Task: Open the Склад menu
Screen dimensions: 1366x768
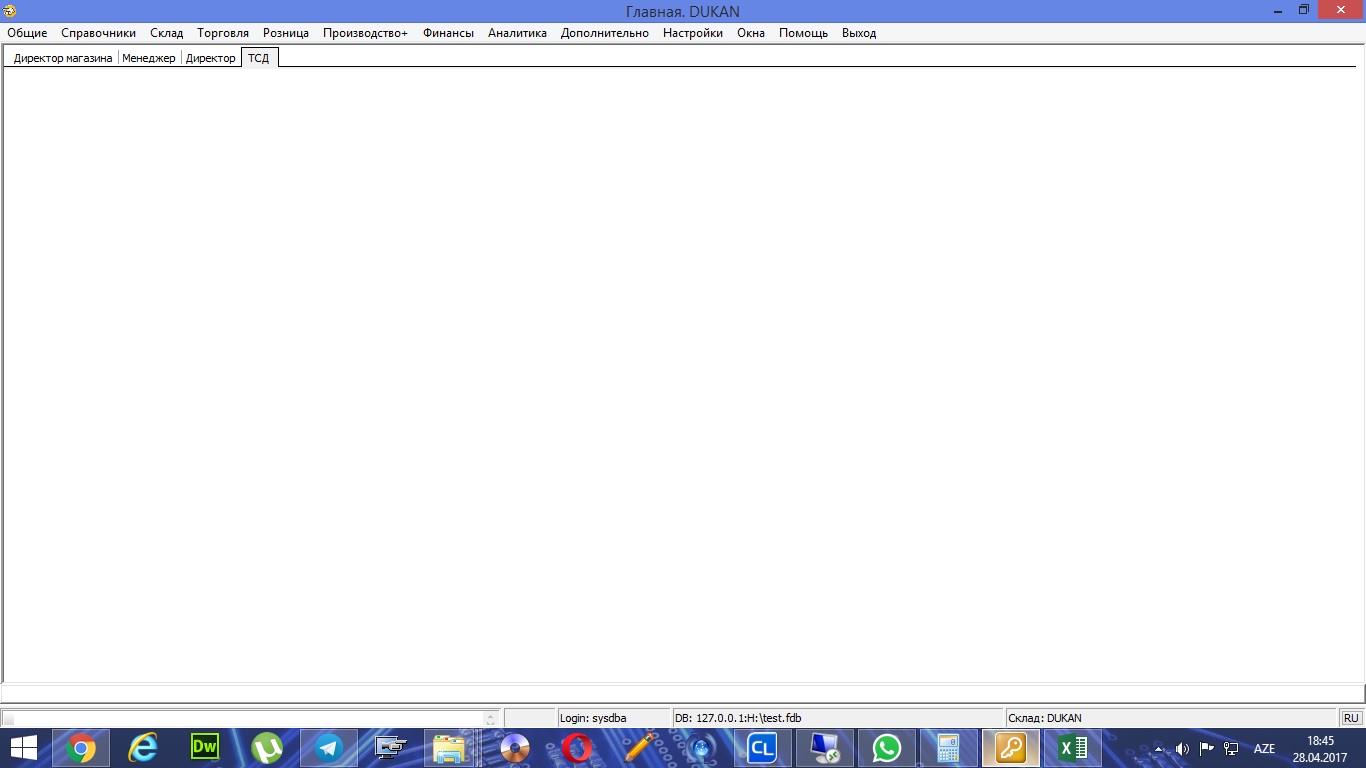Action: (x=166, y=33)
